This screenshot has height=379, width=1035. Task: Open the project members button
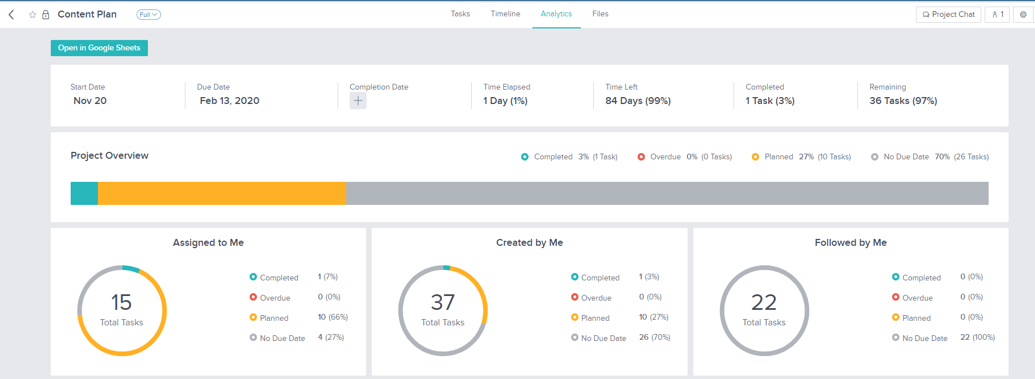(997, 15)
